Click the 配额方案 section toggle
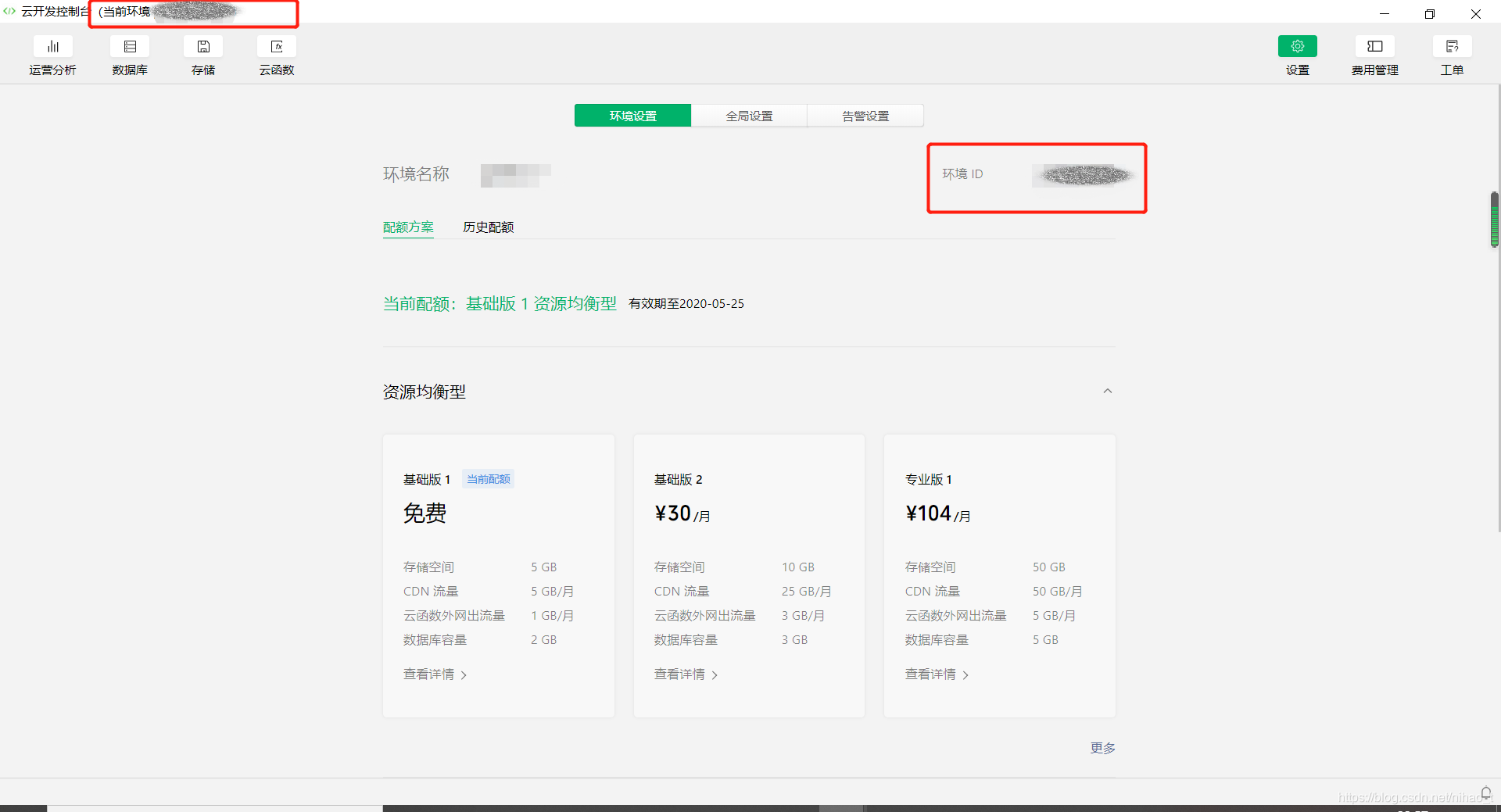1501x812 pixels. 407,227
